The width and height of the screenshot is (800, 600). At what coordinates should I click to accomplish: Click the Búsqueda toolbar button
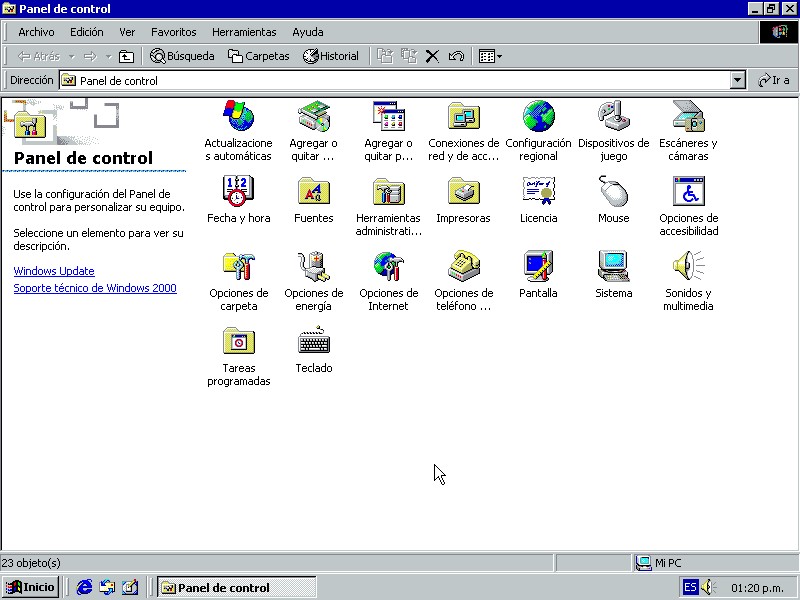coord(182,56)
